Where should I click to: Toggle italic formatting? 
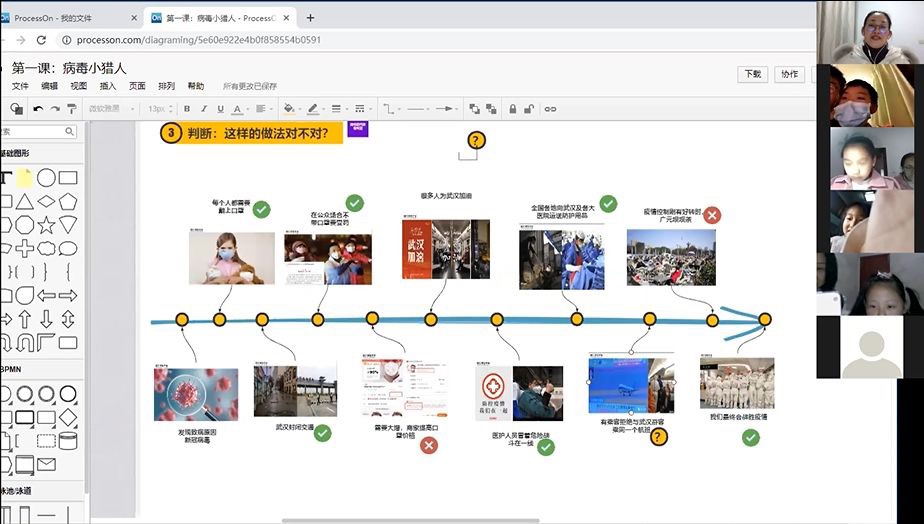(x=204, y=108)
